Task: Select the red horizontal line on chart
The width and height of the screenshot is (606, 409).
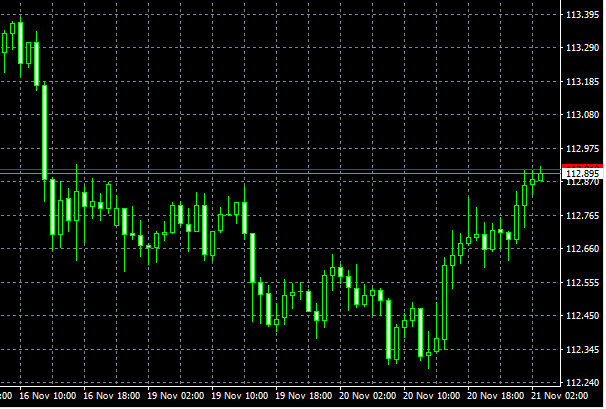Action: pyautogui.click(x=280, y=169)
